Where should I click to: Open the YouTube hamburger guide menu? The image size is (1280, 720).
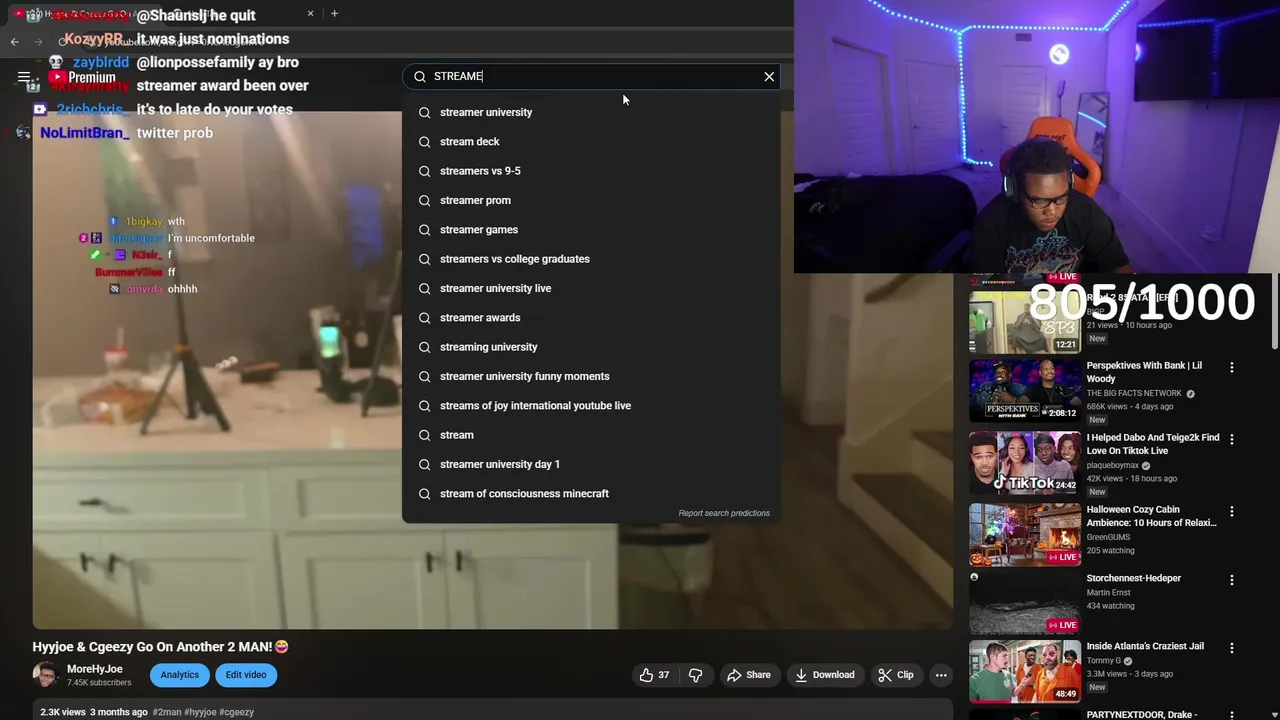pyautogui.click(x=23, y=77)
